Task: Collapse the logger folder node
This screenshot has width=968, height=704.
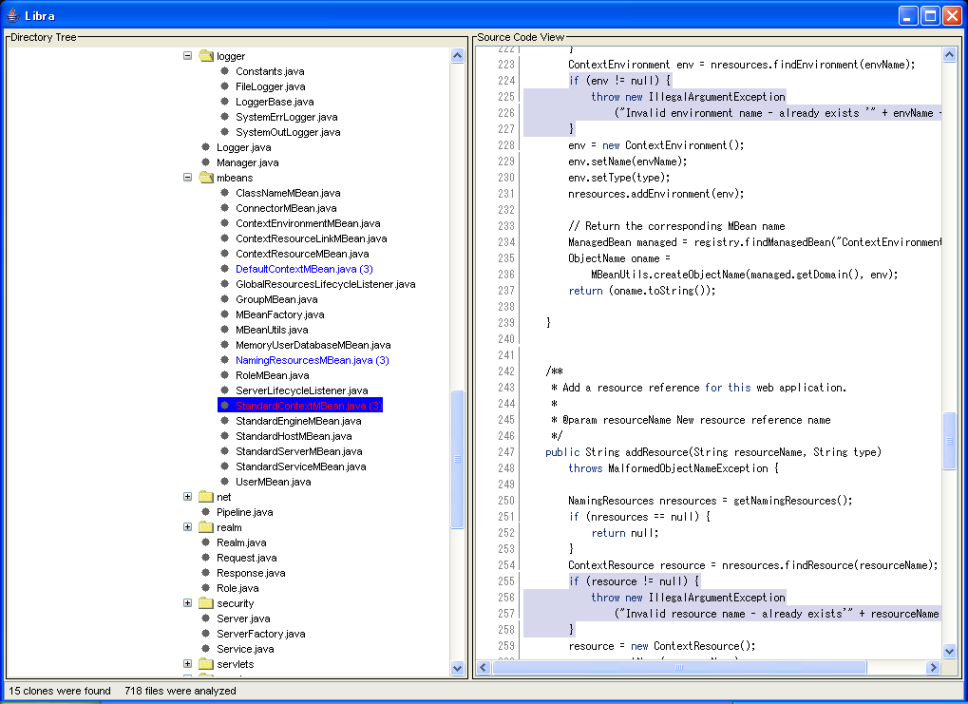Action: click(187, 56)
